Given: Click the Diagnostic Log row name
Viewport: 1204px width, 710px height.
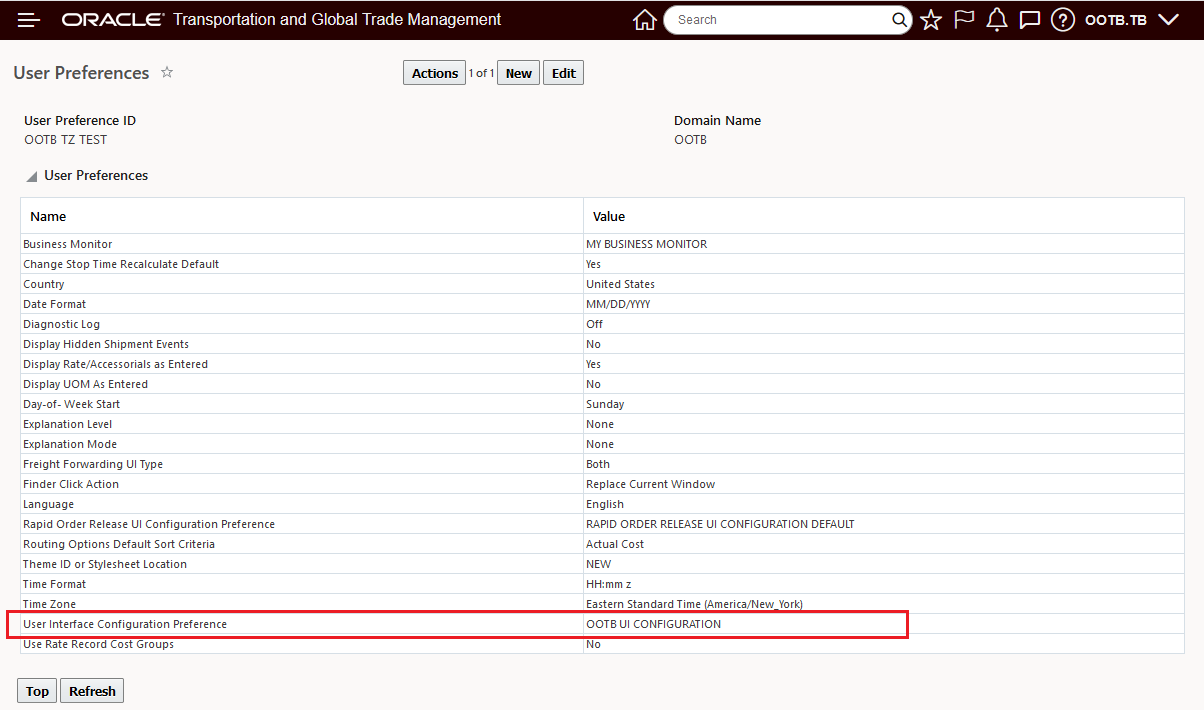Looking at the screenshot, I should [62, 324].
